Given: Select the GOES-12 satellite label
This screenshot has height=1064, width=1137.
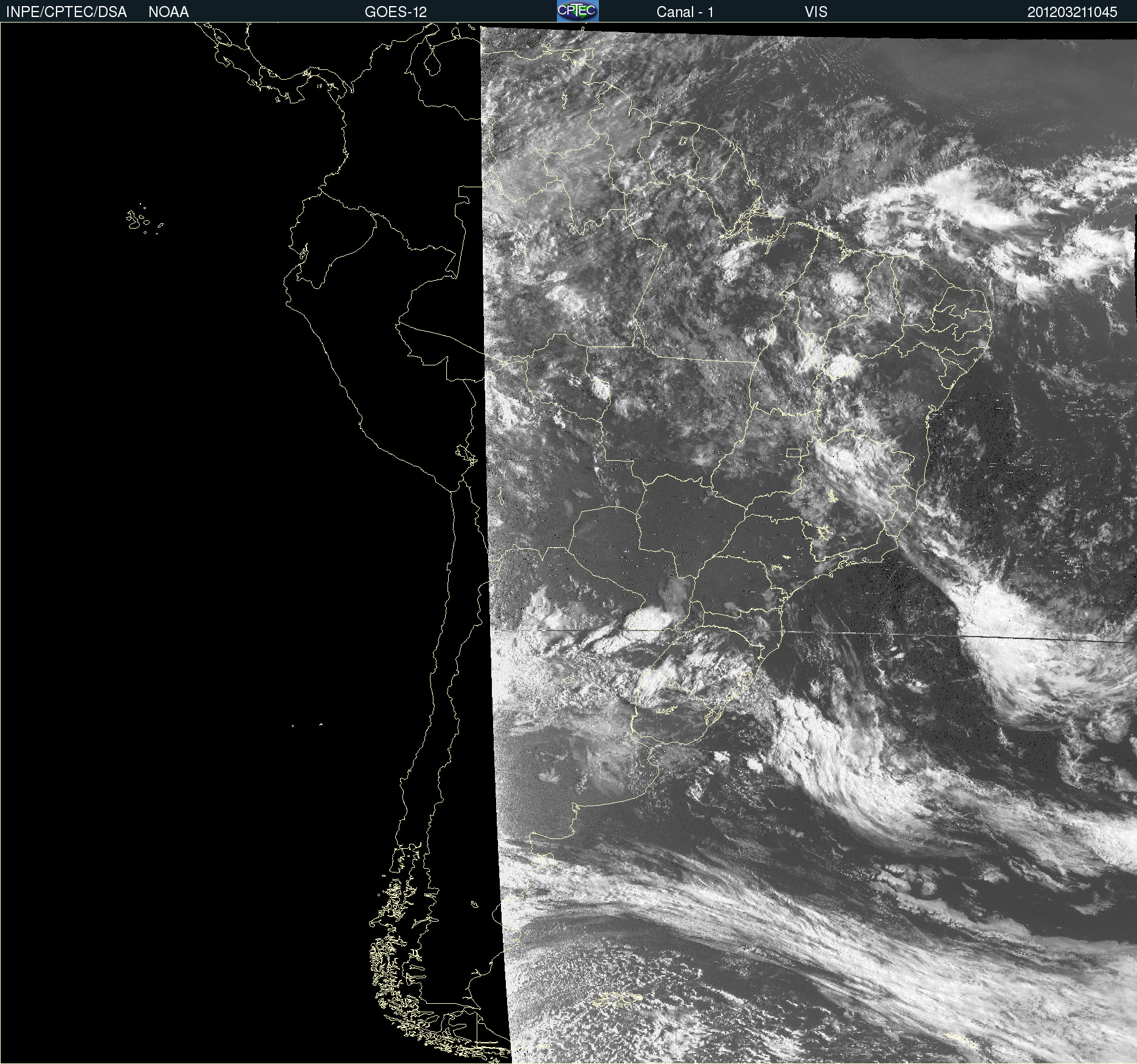Looking at the screenshot, I should point(396,12).
